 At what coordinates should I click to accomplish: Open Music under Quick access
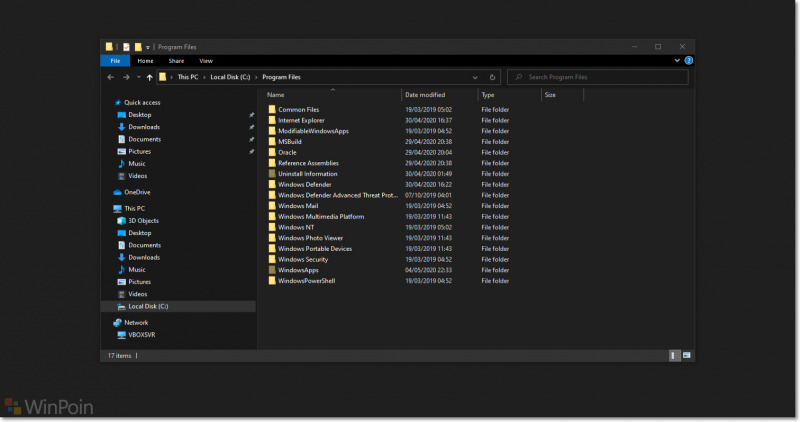pyautogui.click(x=136, y=164)
